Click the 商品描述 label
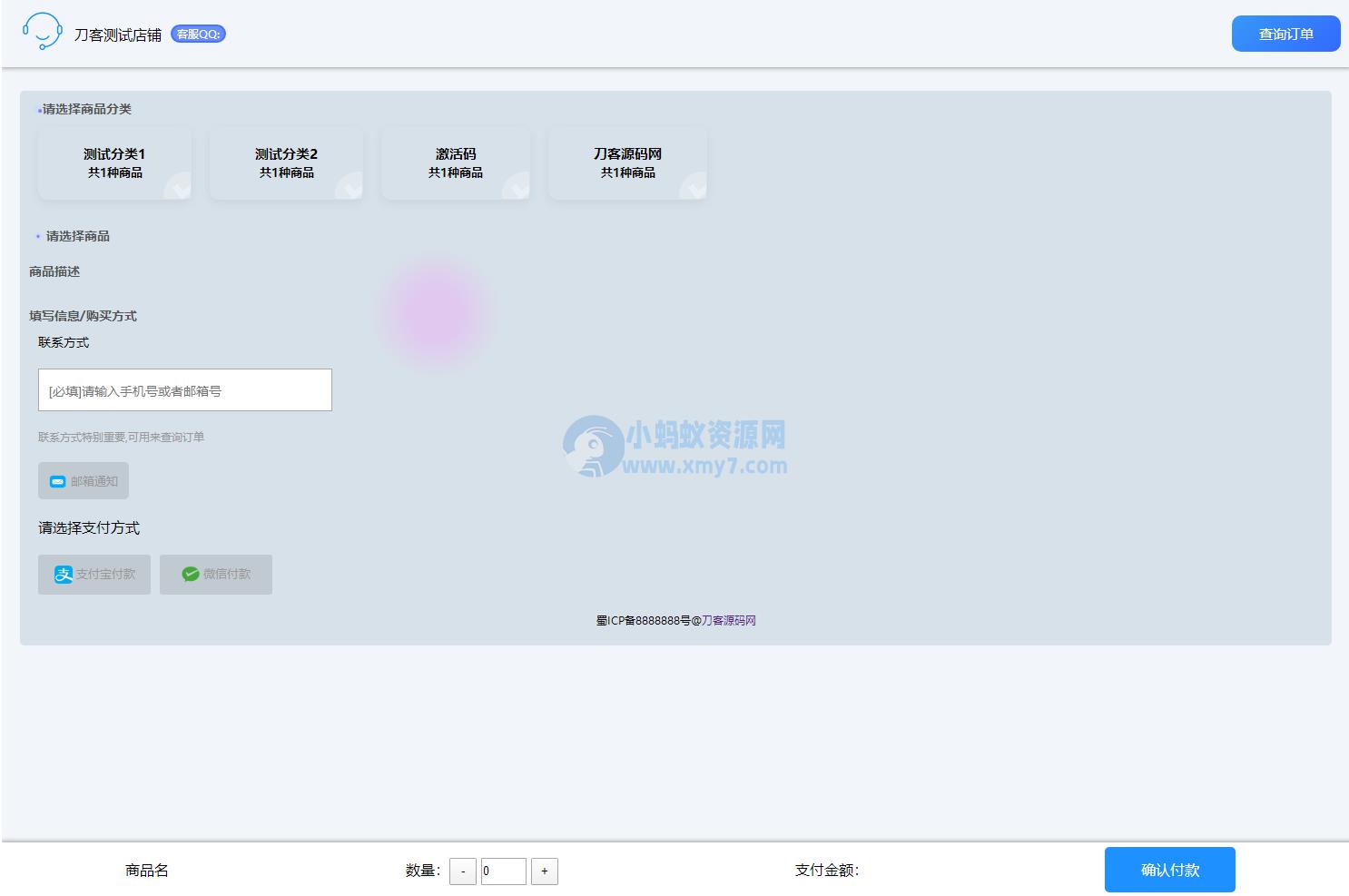The width and height of the screenshot is (1349, 896). click(54, 271)
